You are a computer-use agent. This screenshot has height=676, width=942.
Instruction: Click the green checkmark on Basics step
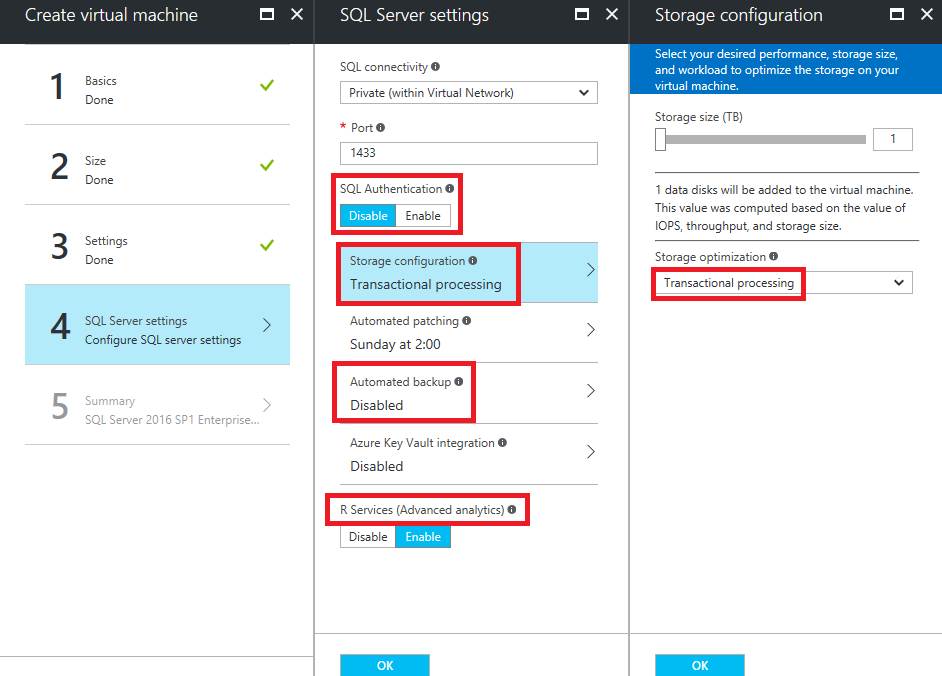[267, 85]
